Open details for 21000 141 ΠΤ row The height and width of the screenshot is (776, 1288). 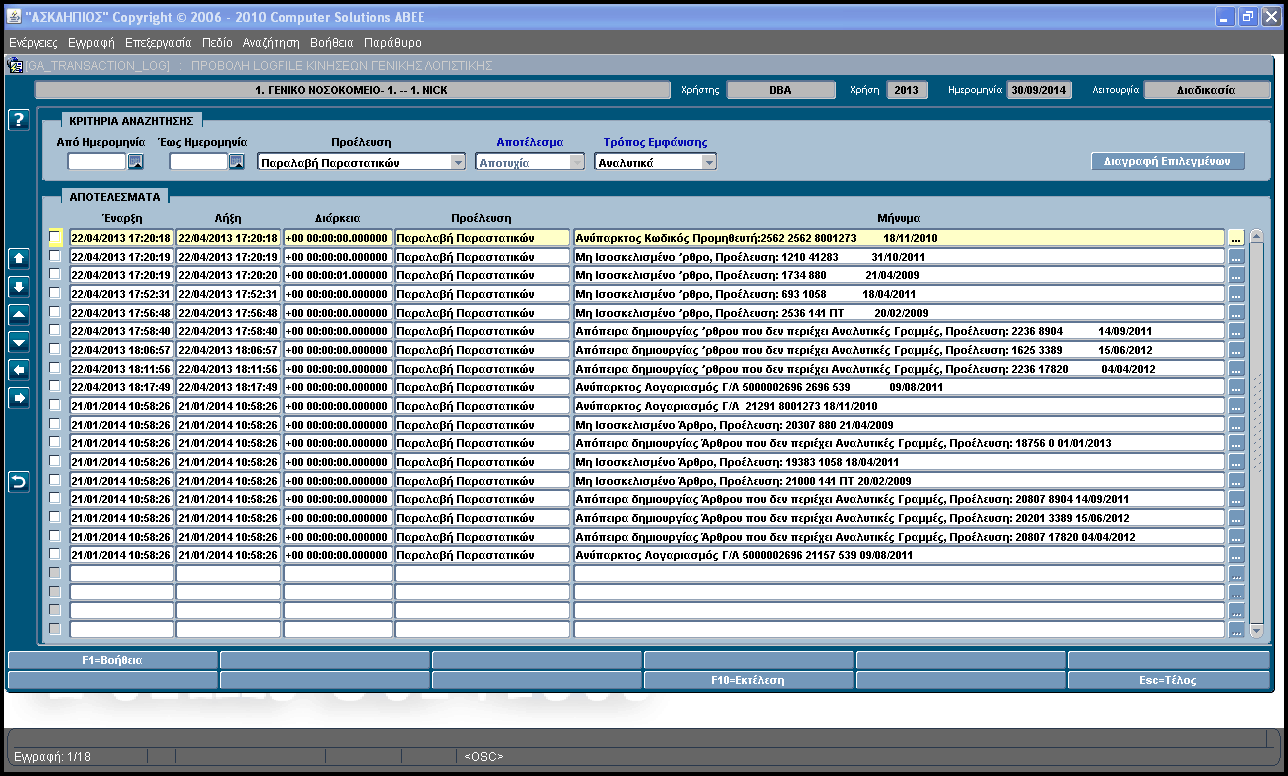pos(1236,481)
